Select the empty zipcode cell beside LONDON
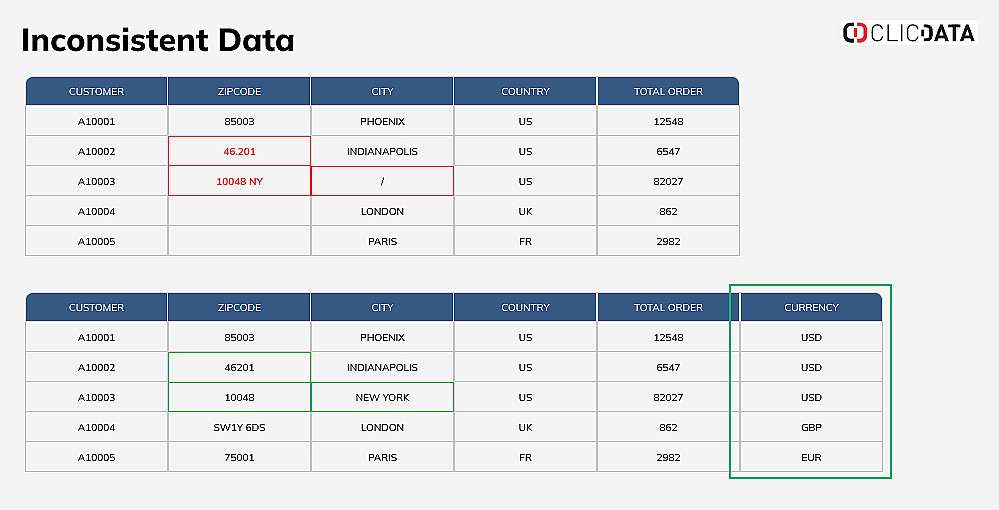 (239, 211)
